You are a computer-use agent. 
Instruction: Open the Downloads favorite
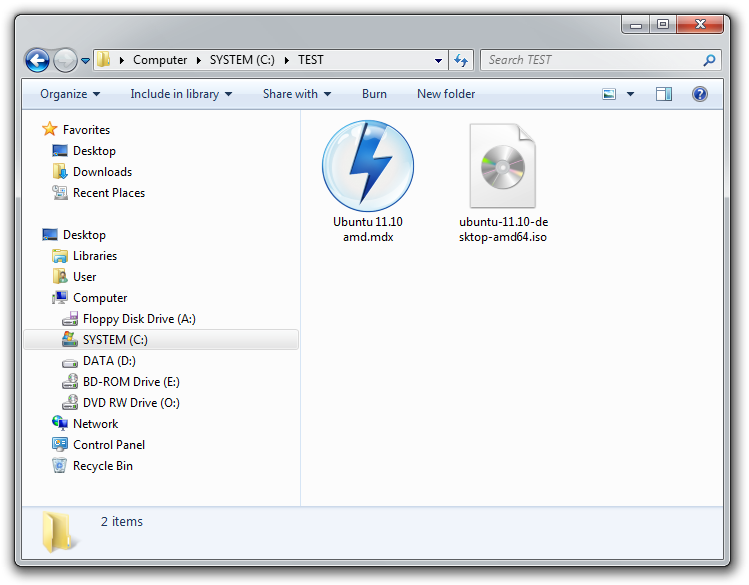click(x=102, y=172)
